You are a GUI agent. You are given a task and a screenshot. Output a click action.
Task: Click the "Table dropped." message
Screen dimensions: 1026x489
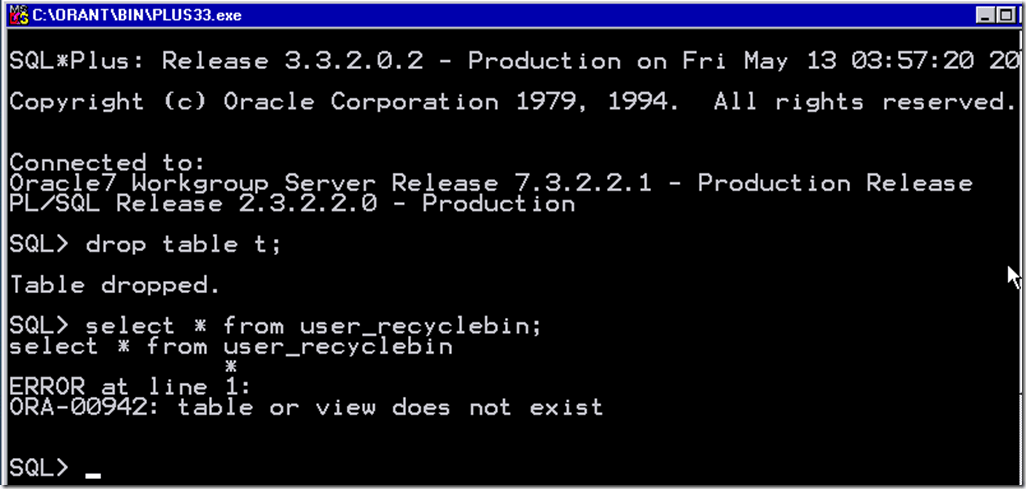pyautogui.click(x=114, y=286)
